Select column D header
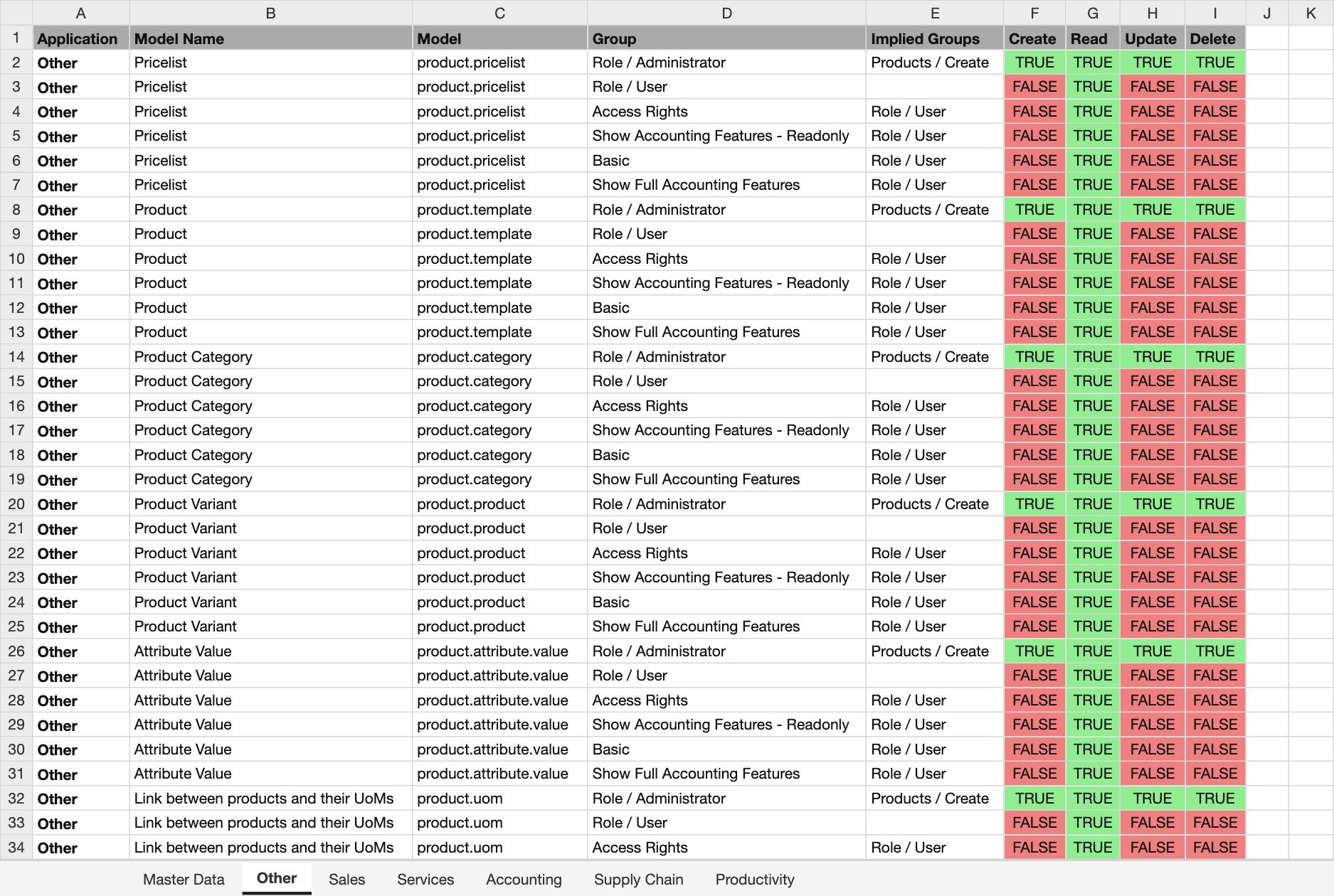This screenshot has height=896, width=1334. [726, 13]
